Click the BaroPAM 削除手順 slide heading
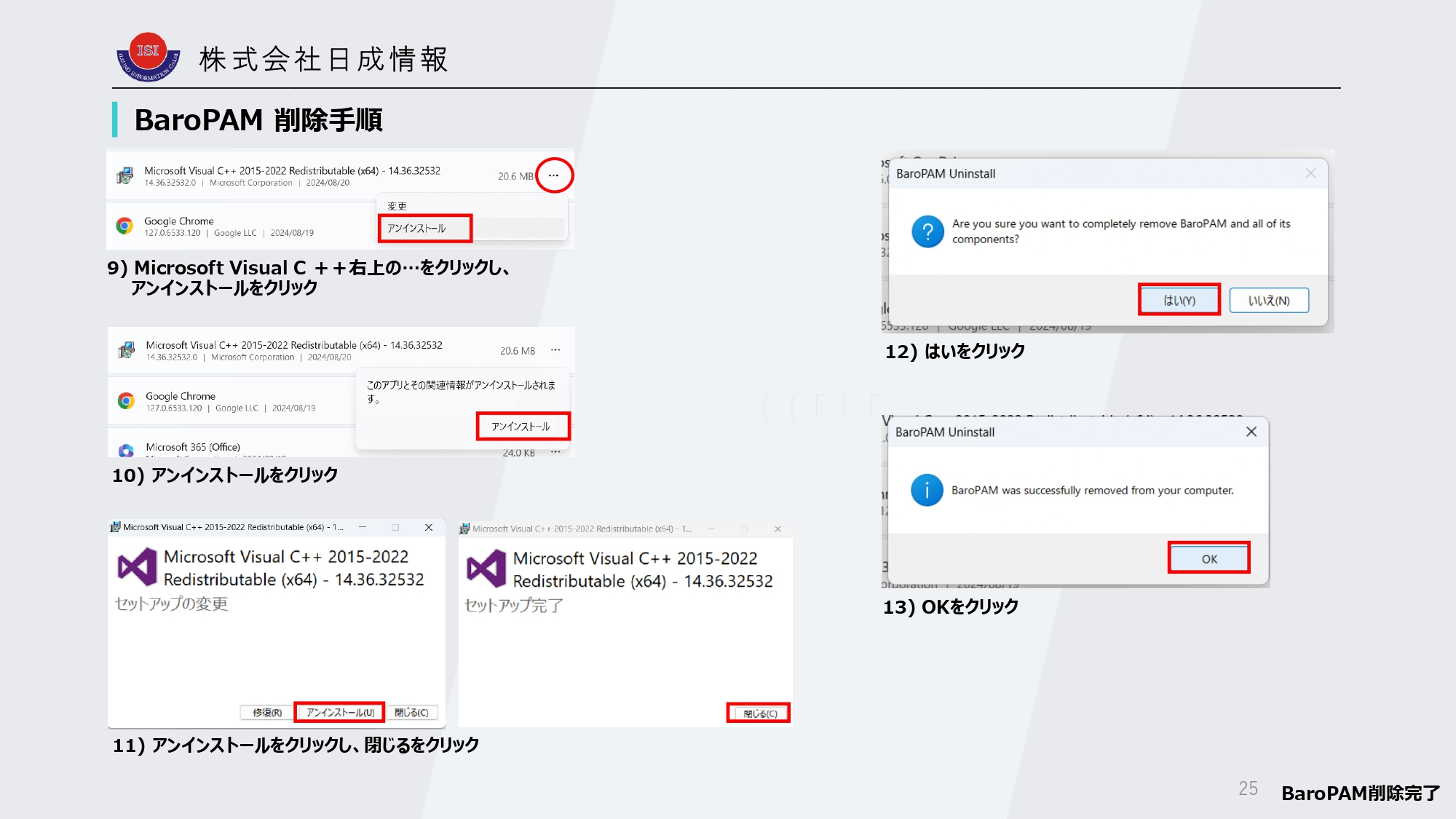 pos(258,120)
